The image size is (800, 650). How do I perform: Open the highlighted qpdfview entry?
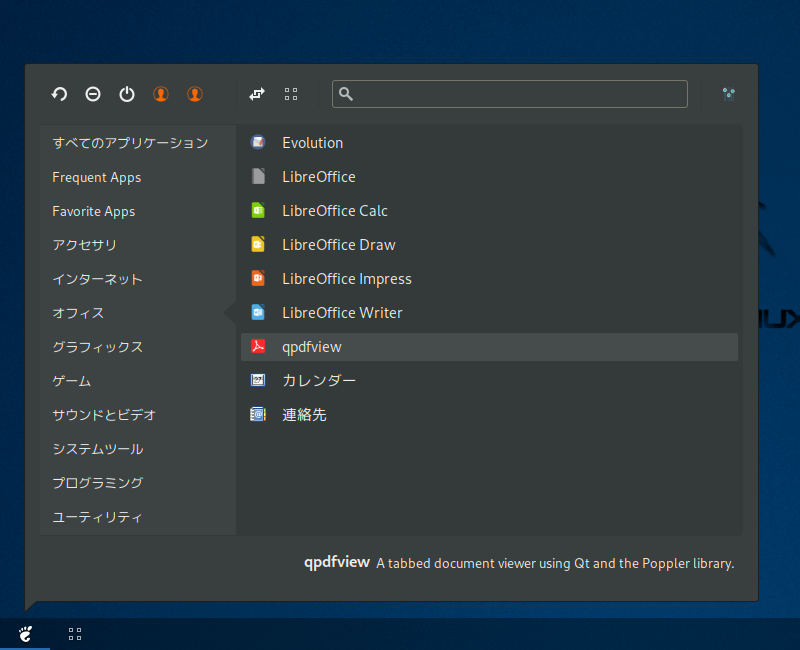(489, 347)
